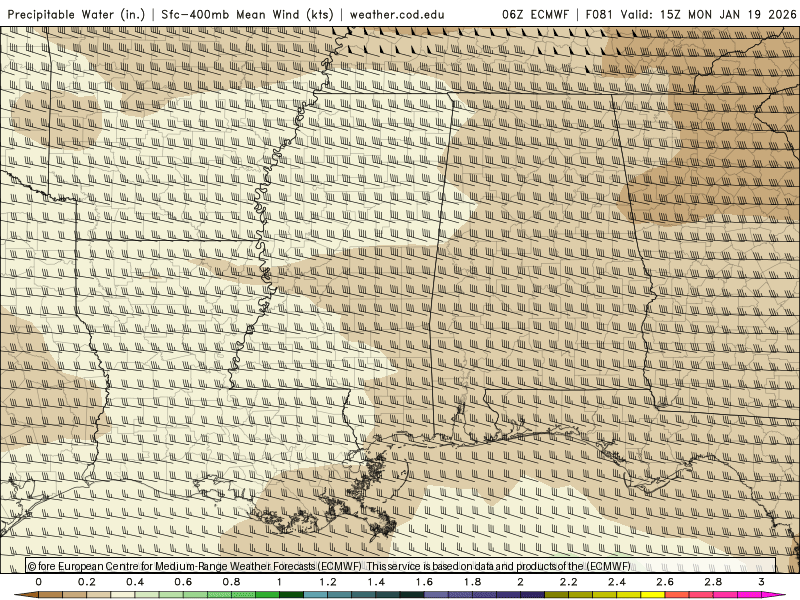Click the weather.cod.edu site text
Image resolution: width=800 pixels, height=600 pixels.
[397, 15]
